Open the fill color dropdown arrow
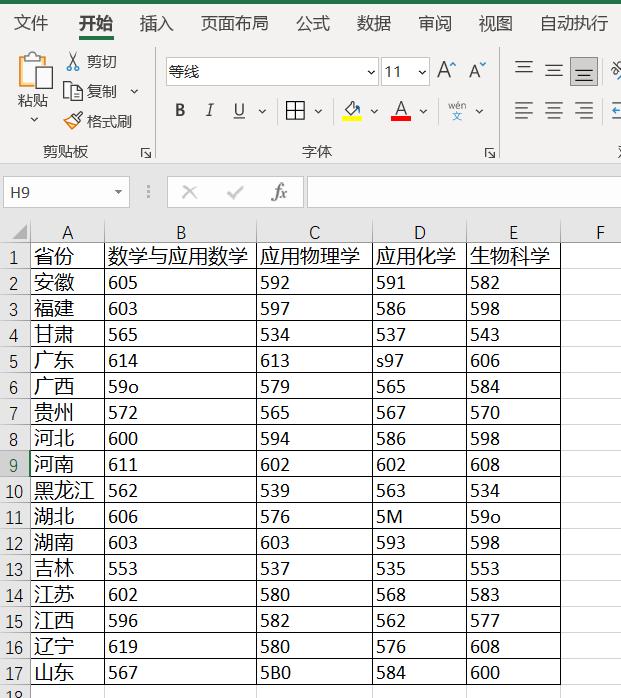Image resolution: width=621 pixels, height=698 pixels. 374,111
